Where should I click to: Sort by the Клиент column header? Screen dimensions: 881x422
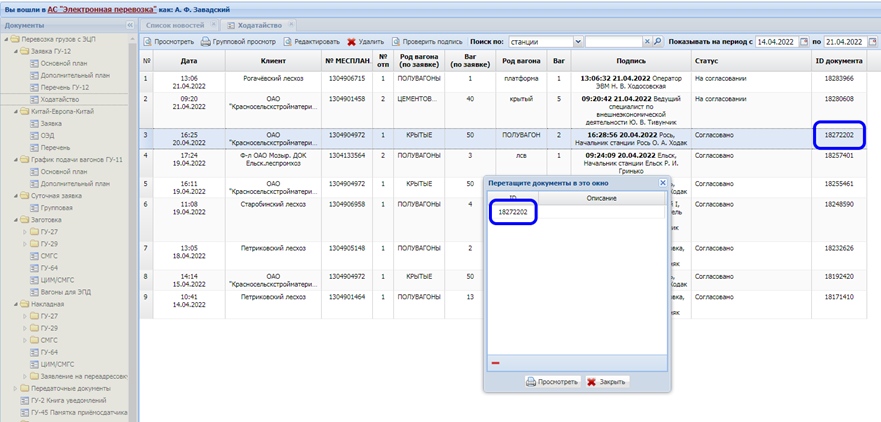[273, 61]
